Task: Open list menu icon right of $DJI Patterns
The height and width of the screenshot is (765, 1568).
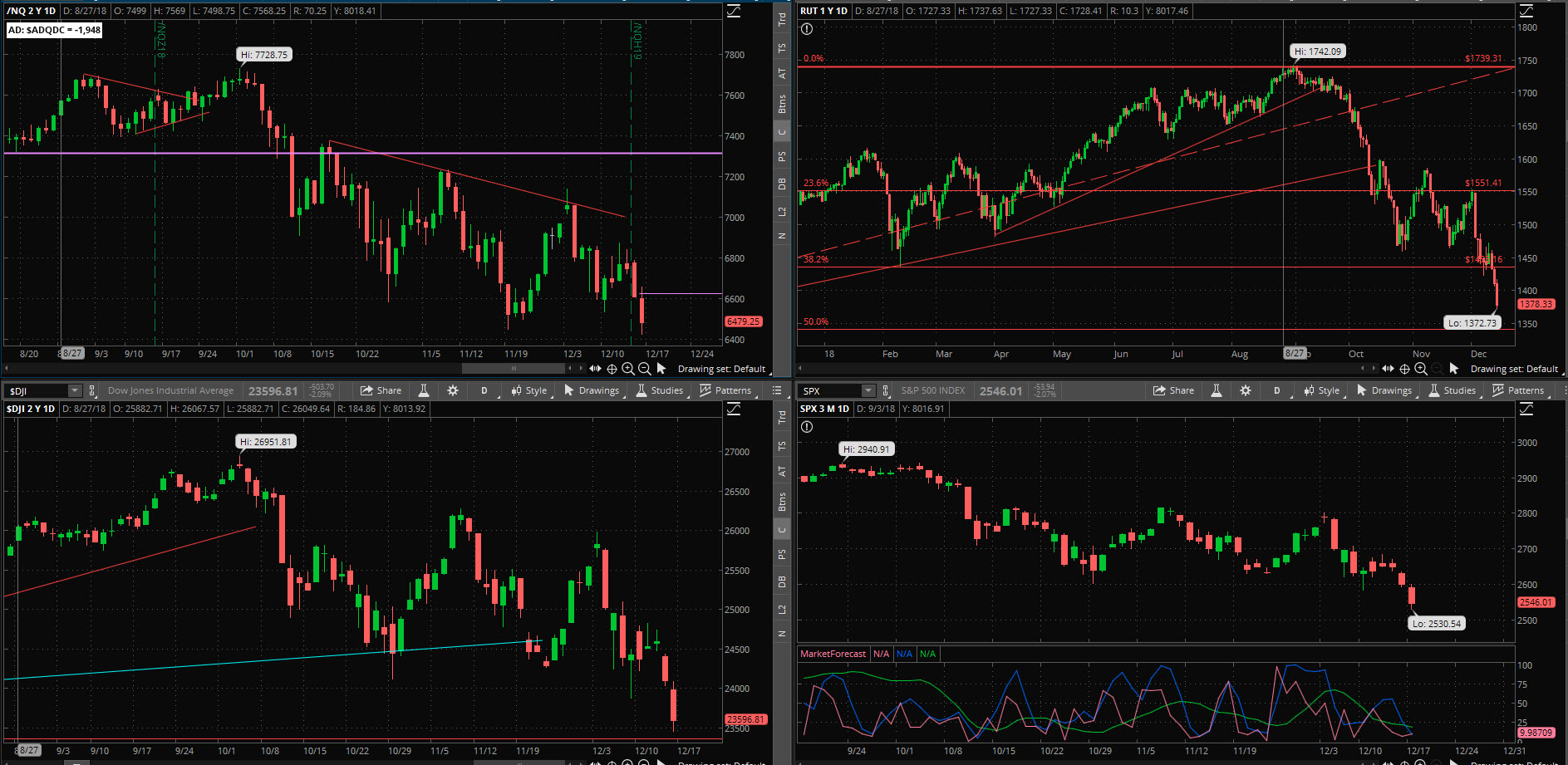Action: (777, 390)
